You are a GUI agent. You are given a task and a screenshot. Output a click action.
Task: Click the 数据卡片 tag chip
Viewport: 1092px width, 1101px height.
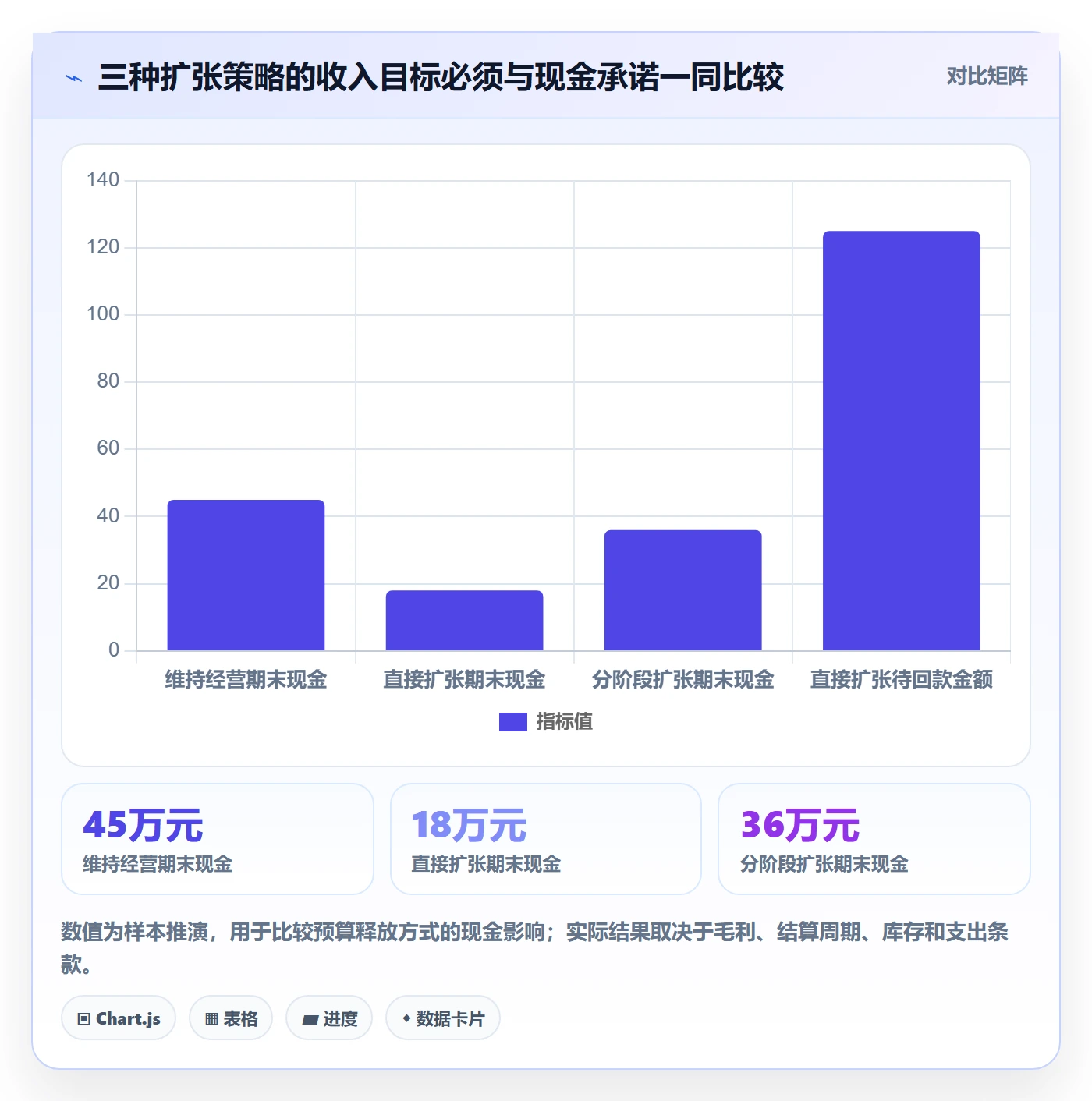click(443, 1018)
